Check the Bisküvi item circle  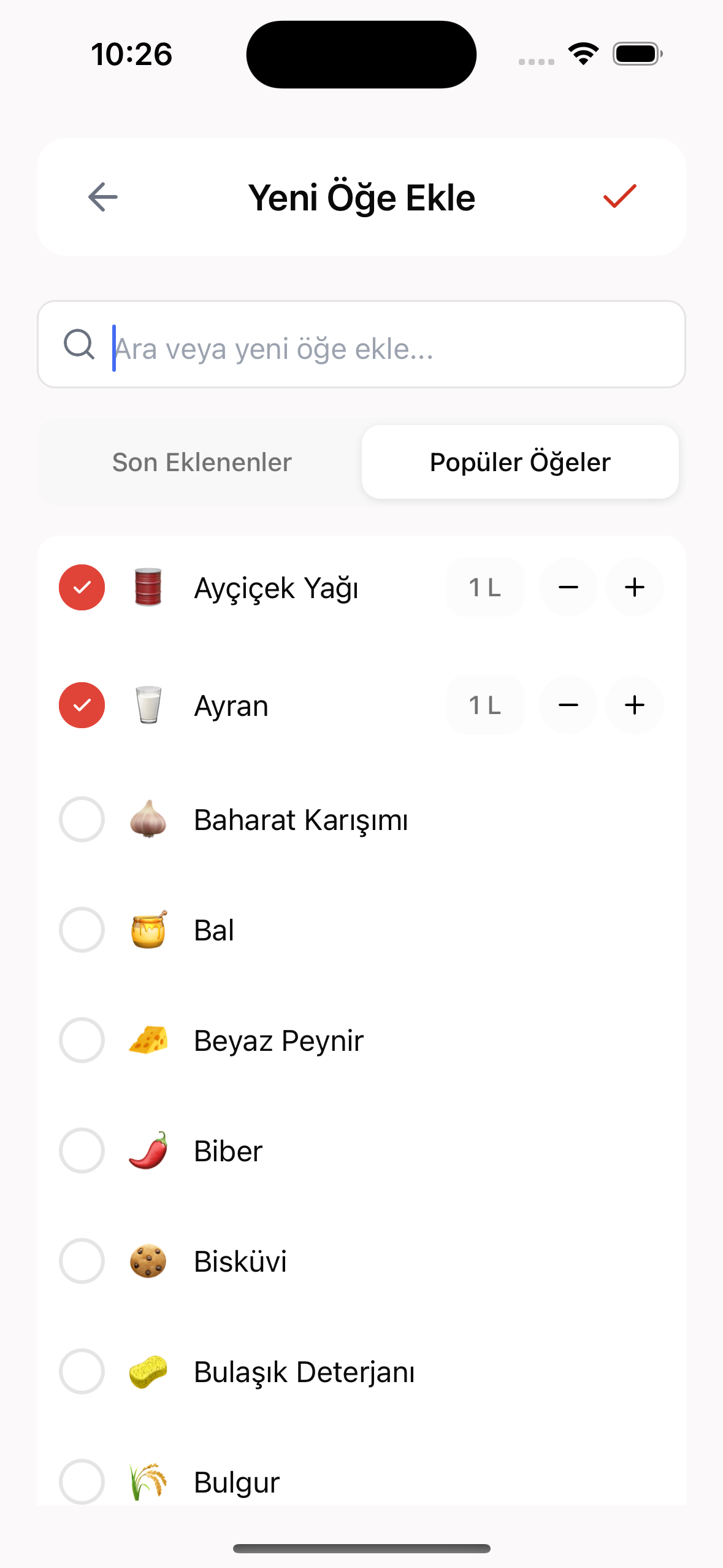click(x=82, y=1261)
